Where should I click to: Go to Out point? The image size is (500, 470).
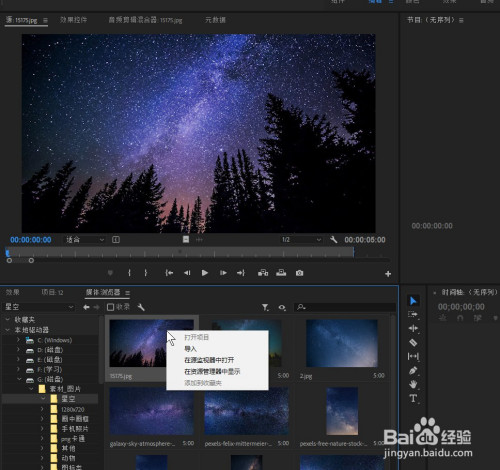[241, 273]
